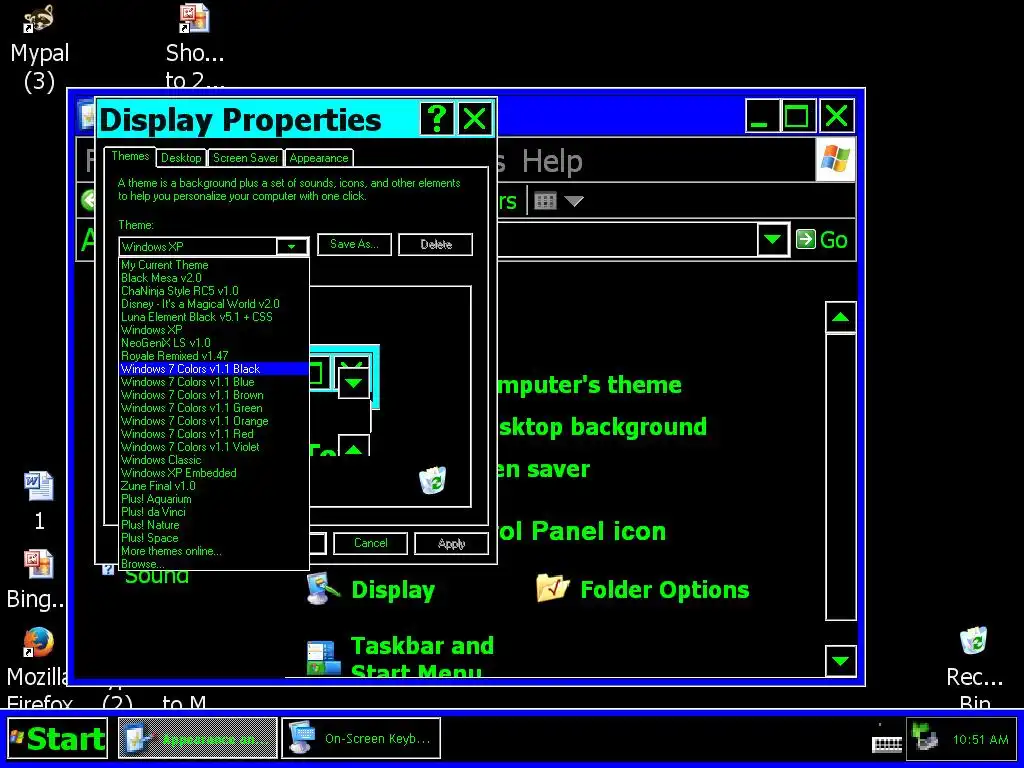
Task: Switch to the Appearance tab
Action: click(319, 158)
